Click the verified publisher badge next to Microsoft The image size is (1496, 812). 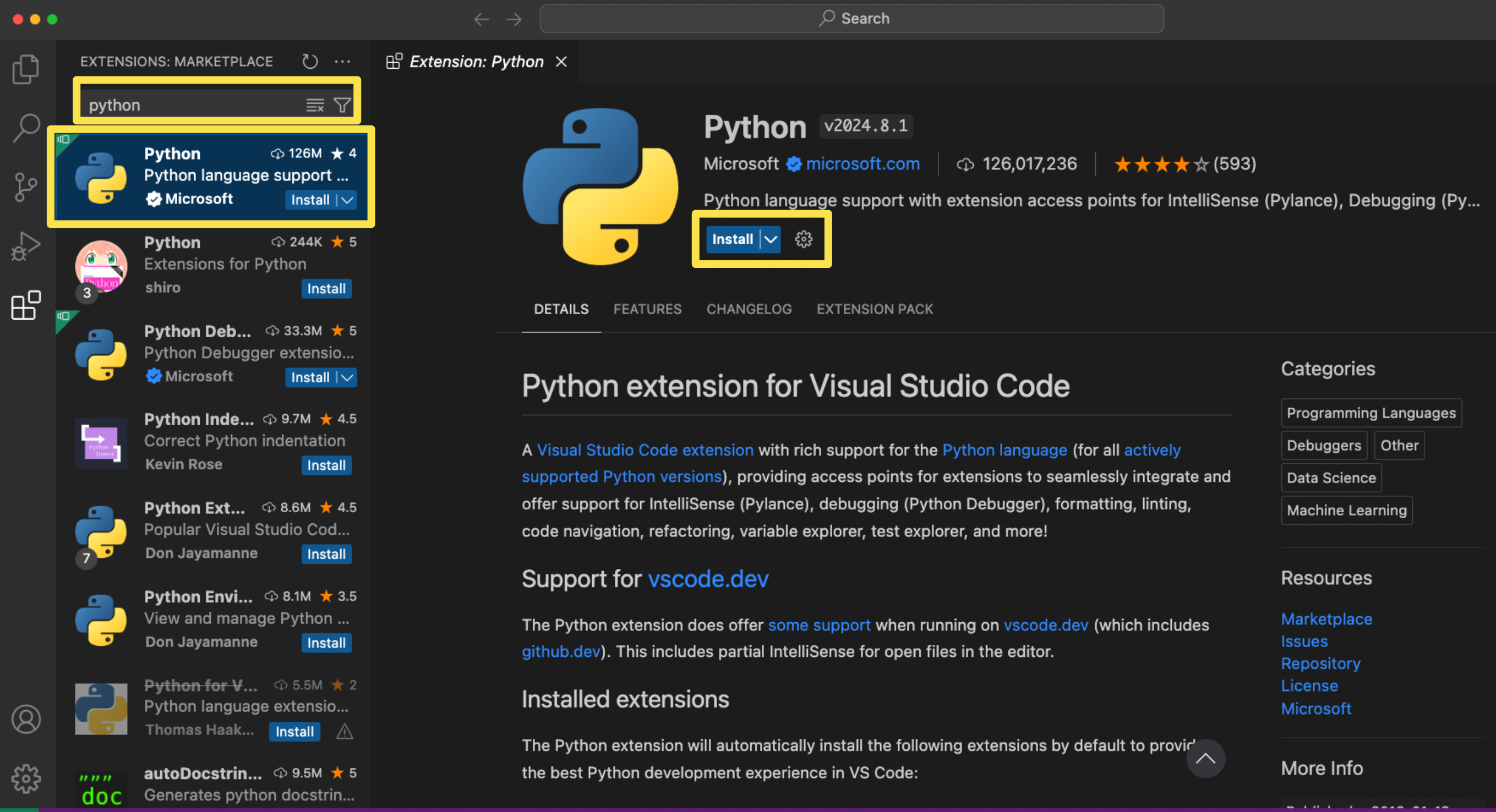pos(794,164)
